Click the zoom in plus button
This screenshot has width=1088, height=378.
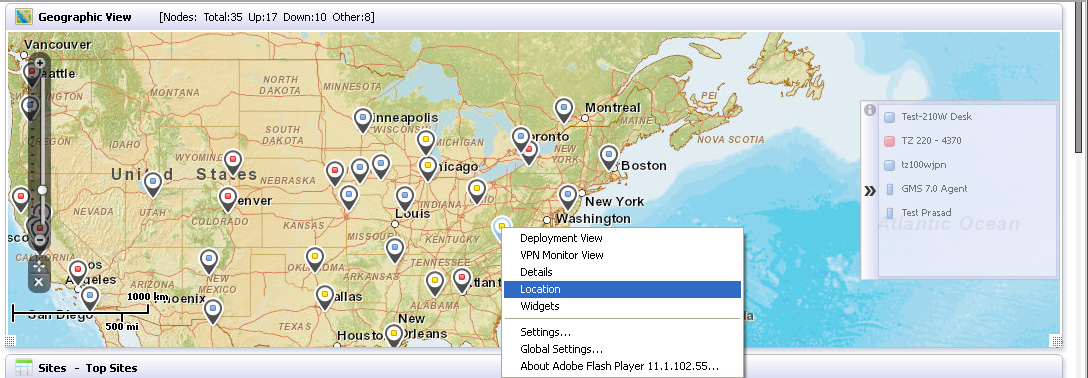[x=40, y=62]
